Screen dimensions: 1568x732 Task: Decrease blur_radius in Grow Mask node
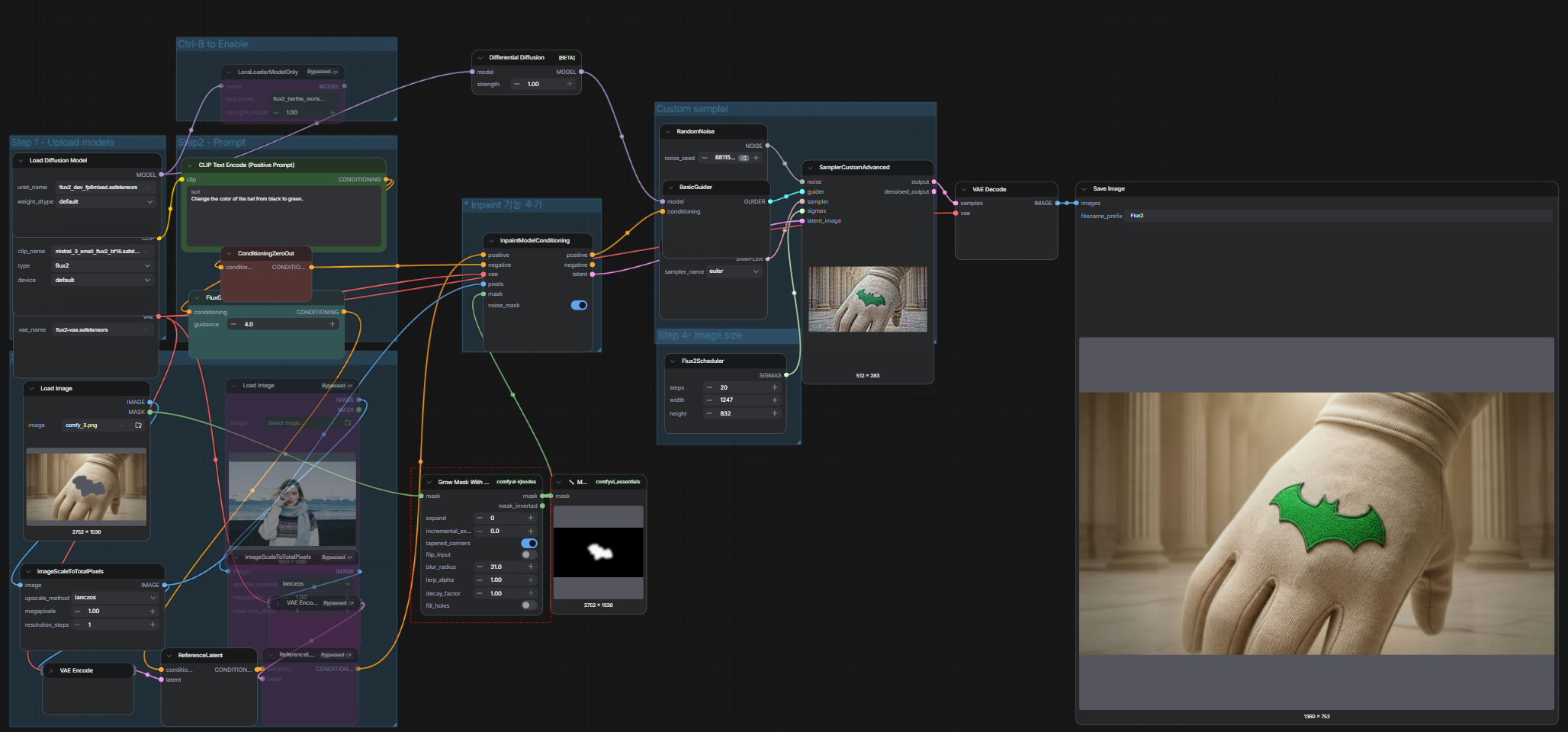click(480, 567)
